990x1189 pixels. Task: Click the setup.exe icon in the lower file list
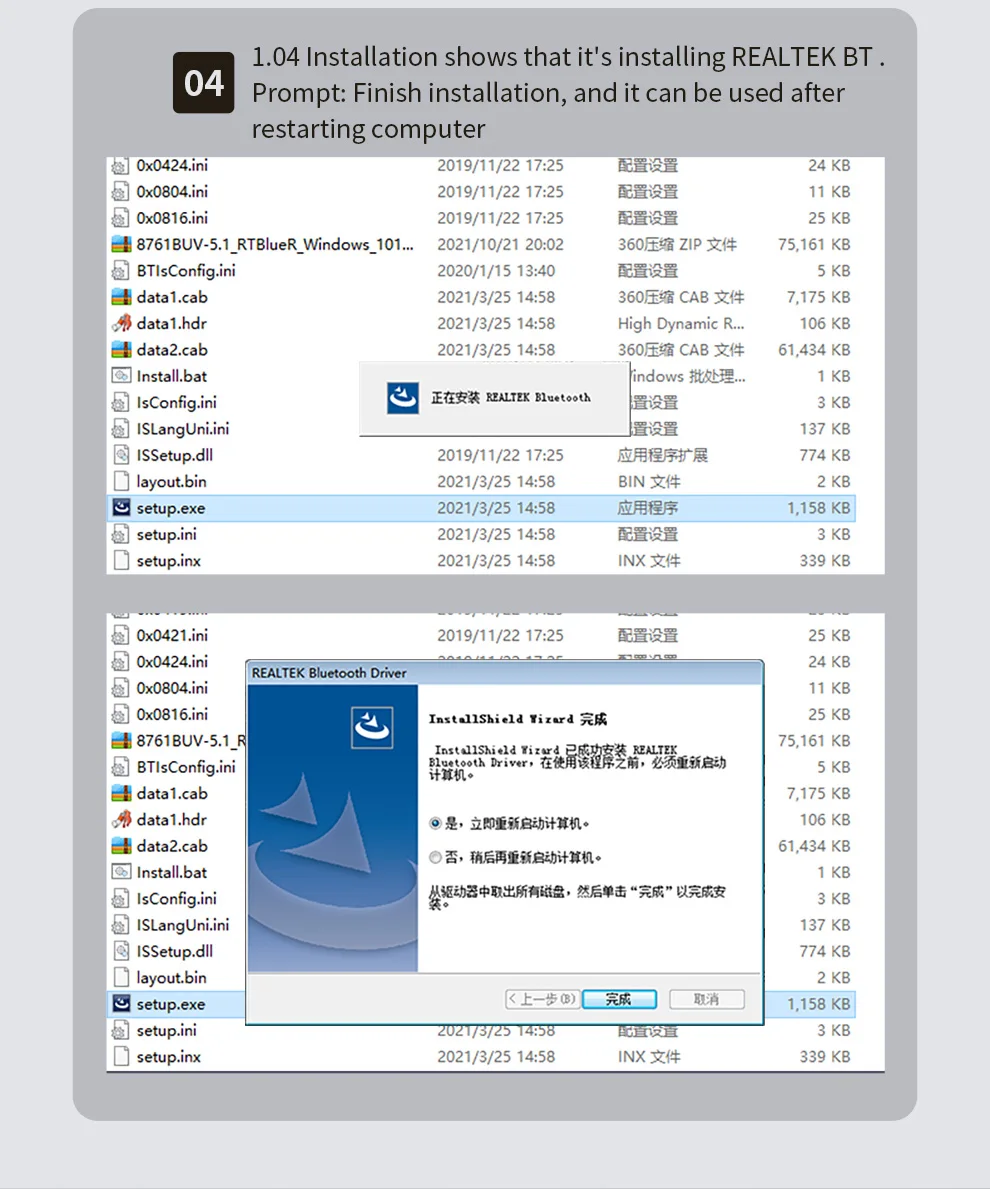[x=121, y=1004]
